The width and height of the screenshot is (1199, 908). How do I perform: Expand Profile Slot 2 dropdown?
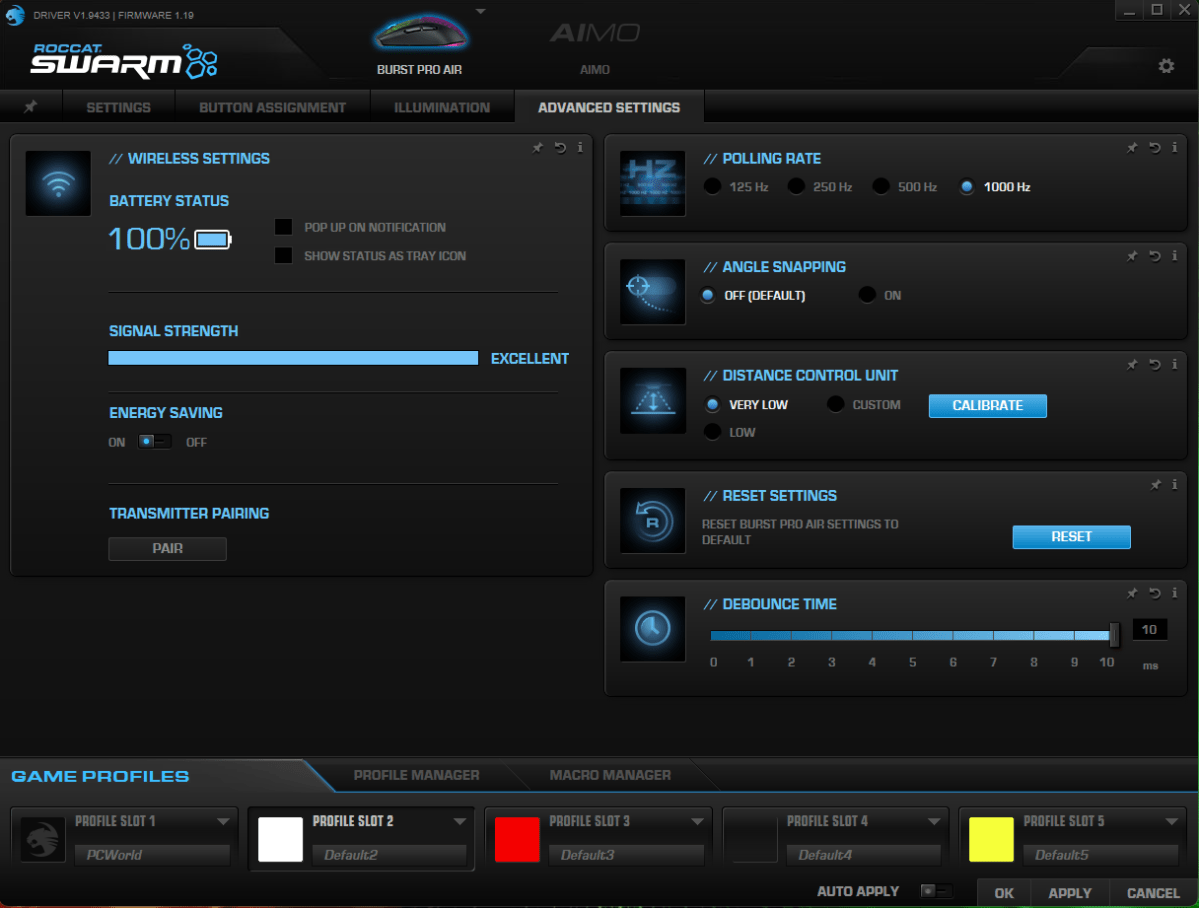pos(460,822)
